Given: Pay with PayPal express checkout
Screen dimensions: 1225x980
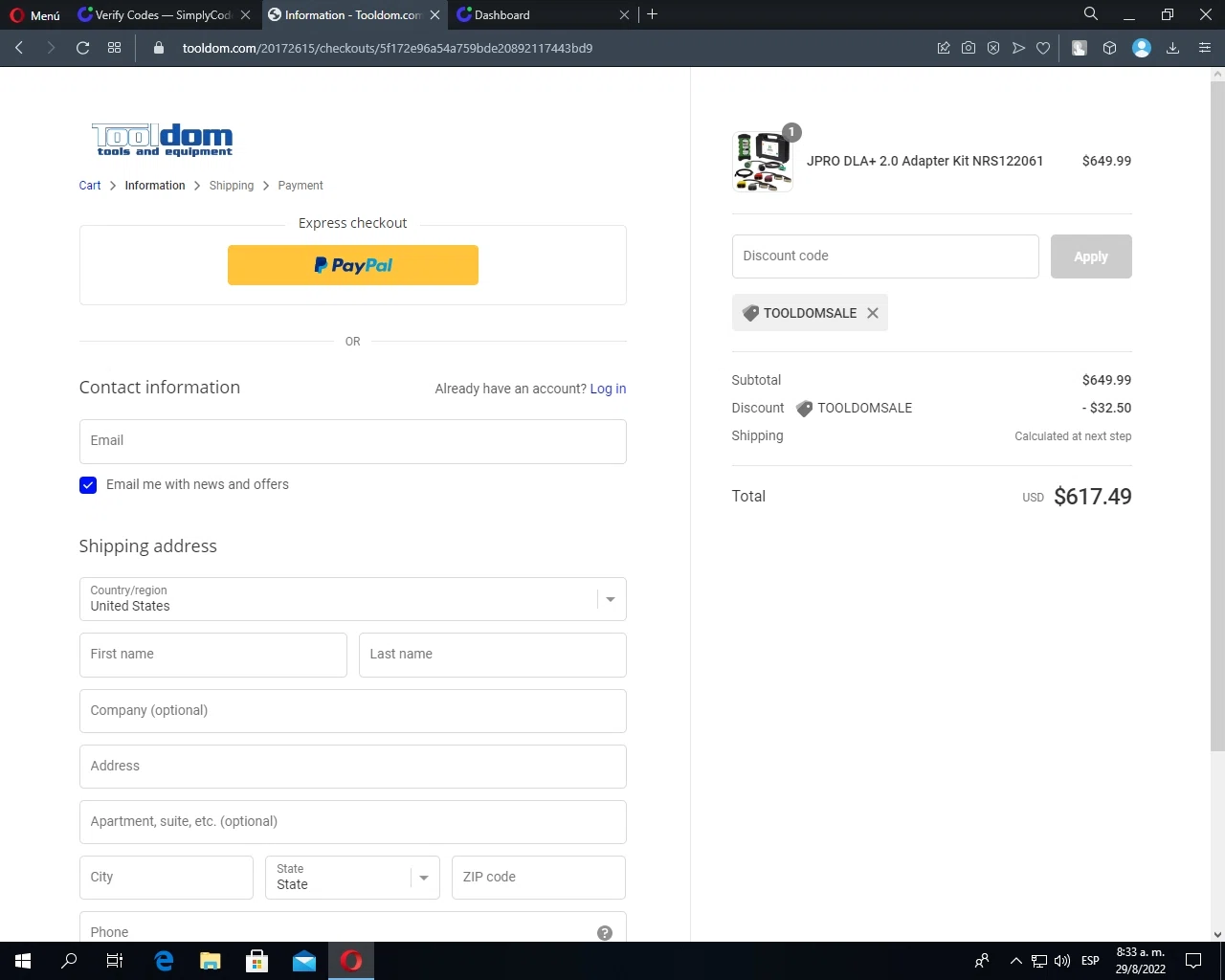Looking at the screenshot, I should click(x=353, y=265).
